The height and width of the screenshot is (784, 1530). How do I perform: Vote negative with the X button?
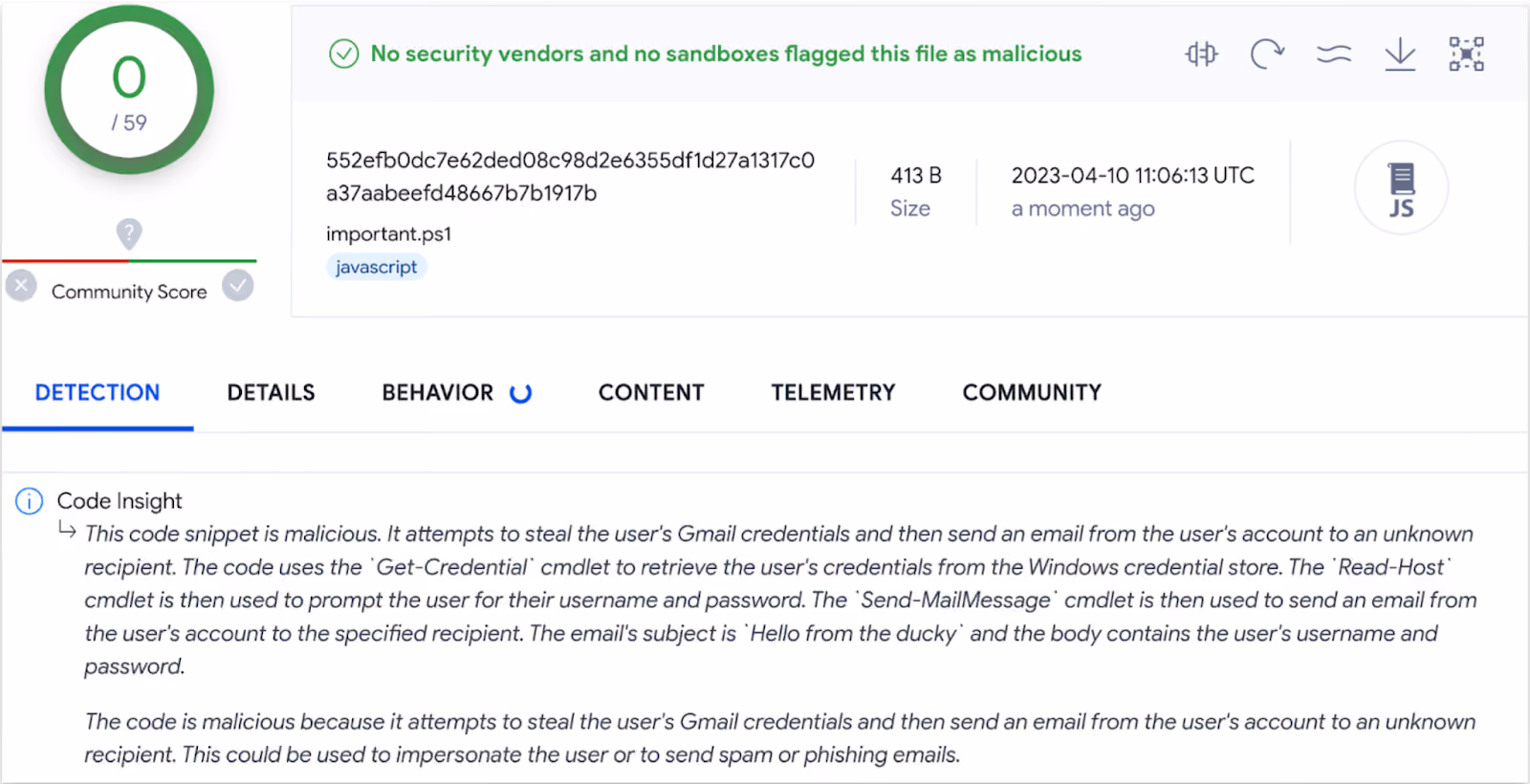[x=21, y=285]
